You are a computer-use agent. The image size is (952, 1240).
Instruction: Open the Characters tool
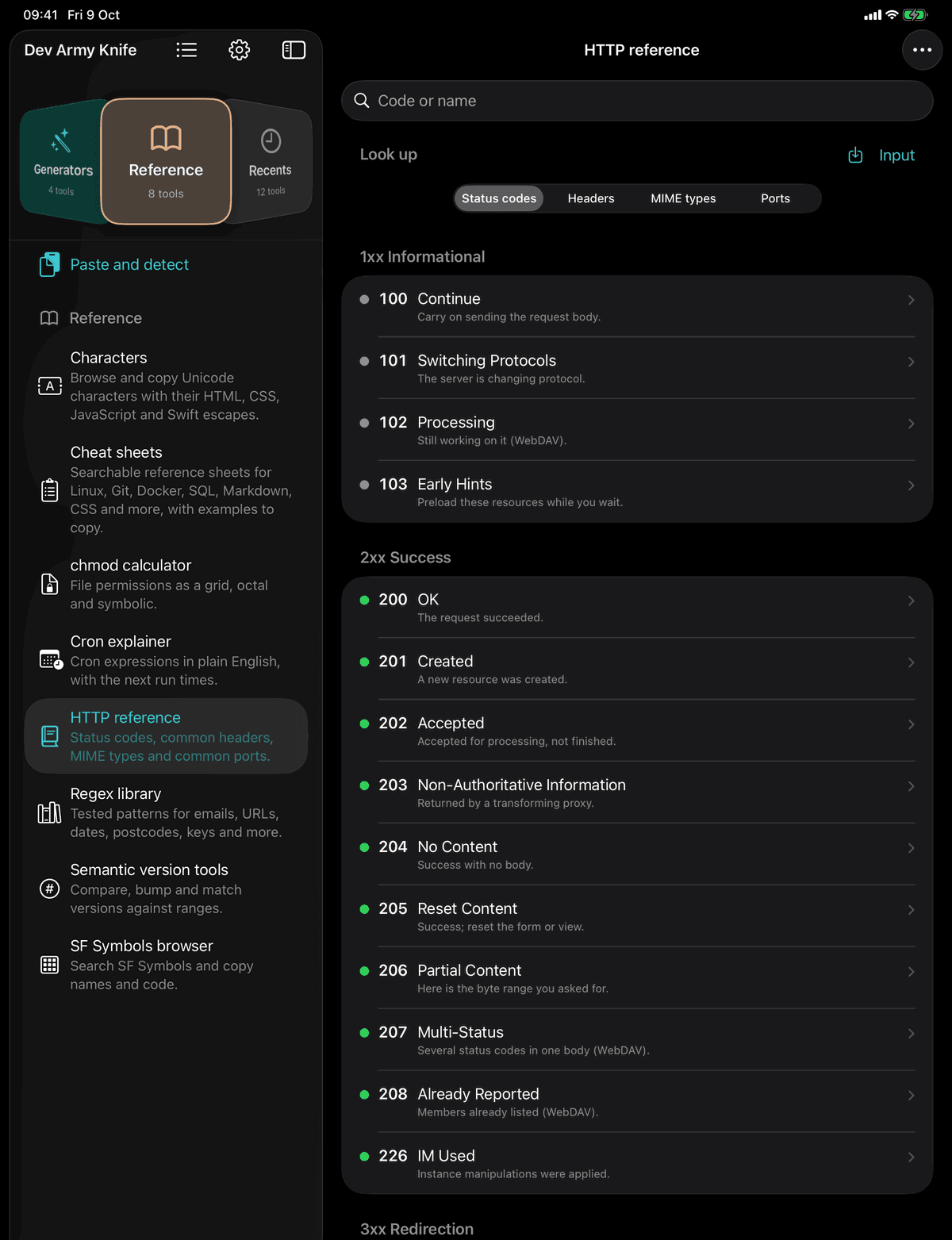165,386
